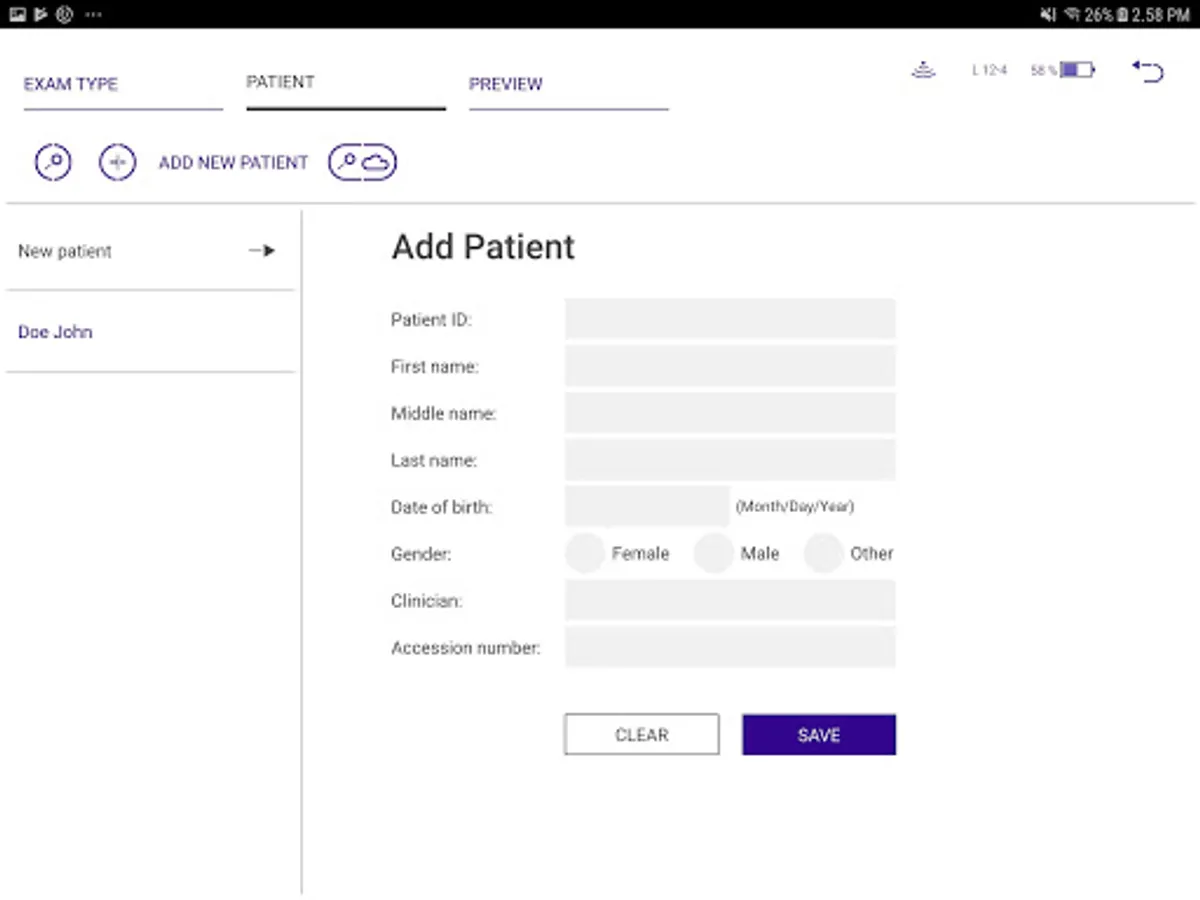Open the three-dot notification overflow
This screenshot has width=1200, height=900.
pyautogui.click(x=93, y=14)
